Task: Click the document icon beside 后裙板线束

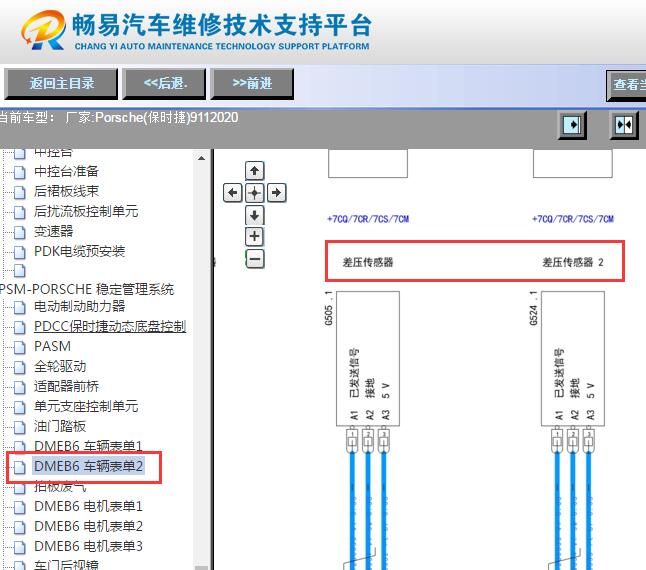Action: point(19,192)
